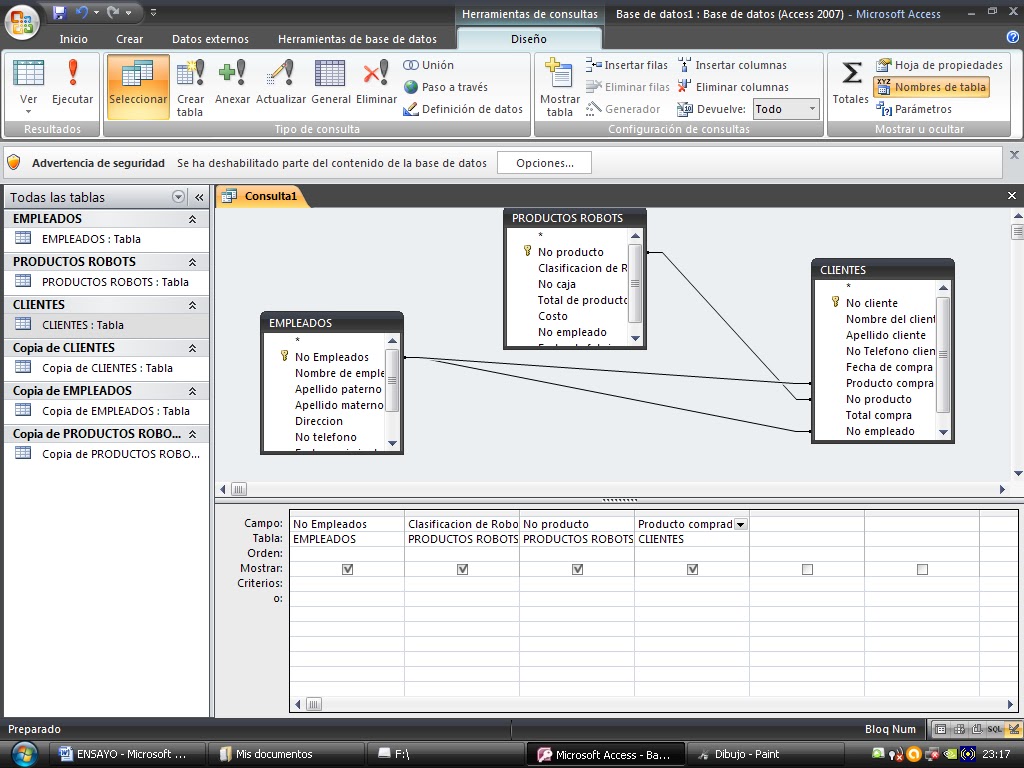Open the Crear ribbon tab
Image resolution: width=1024 pixels, height=768 pixels.
pos(129,39)
